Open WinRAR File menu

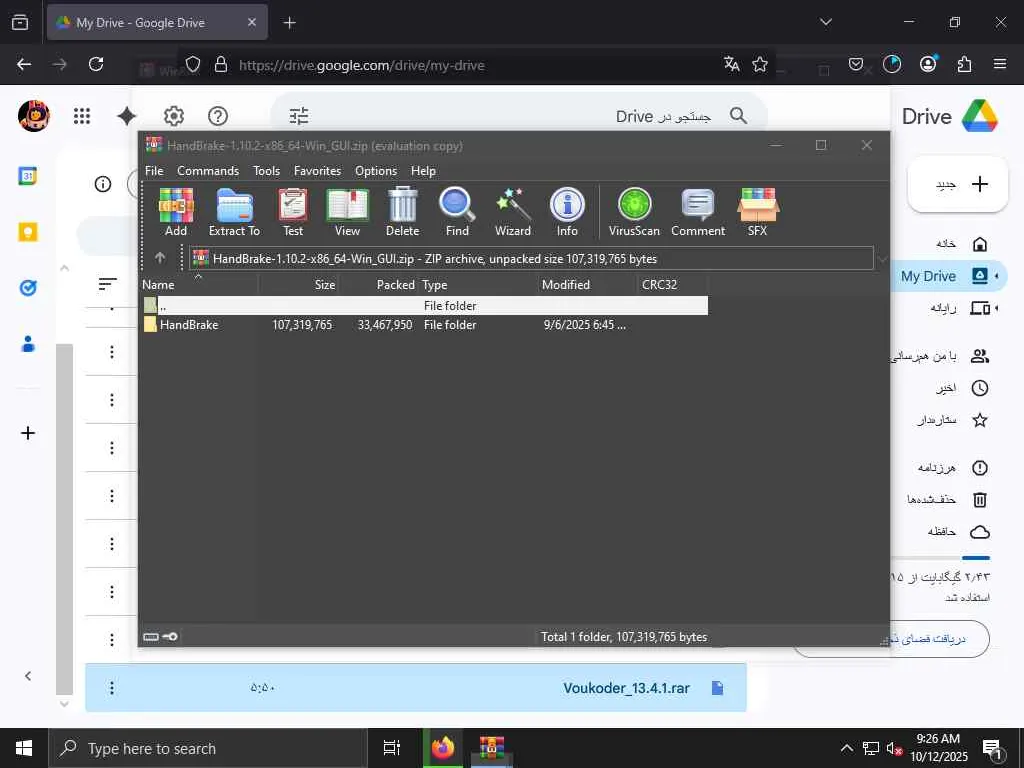pos(154,170)
